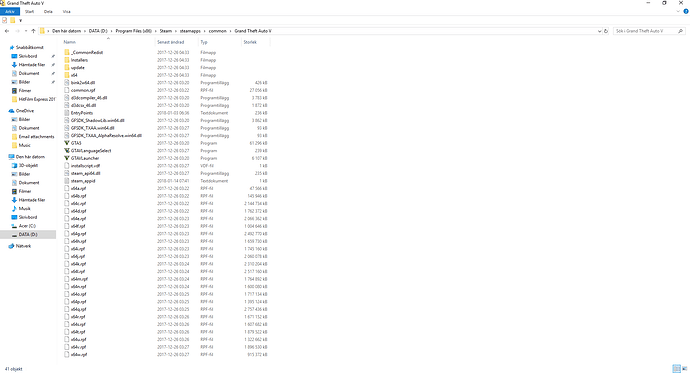Select DATA (D:) drive in navigation pane
This screenshot has width=690, height=373.
click(x=28, y=234)
